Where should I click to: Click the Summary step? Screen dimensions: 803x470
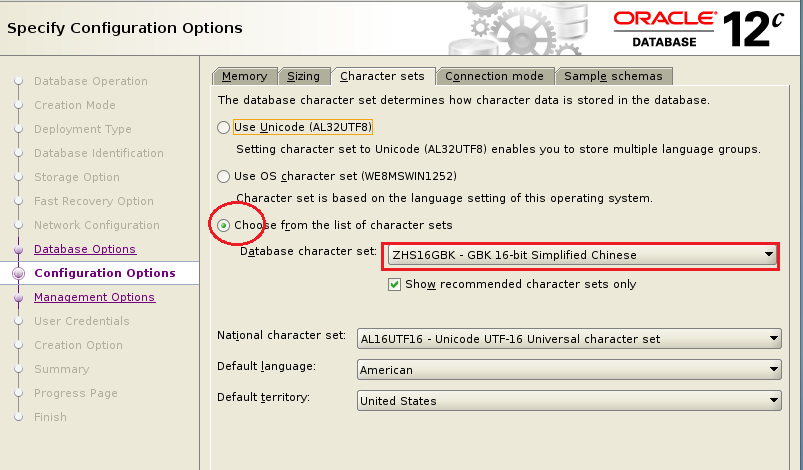[x=61, y=369]
